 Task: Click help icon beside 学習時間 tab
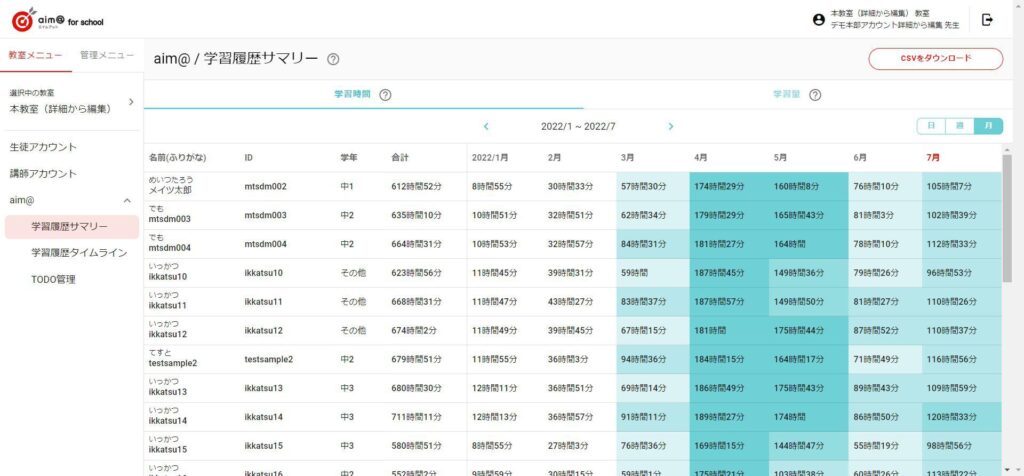(x=385, y=95)
